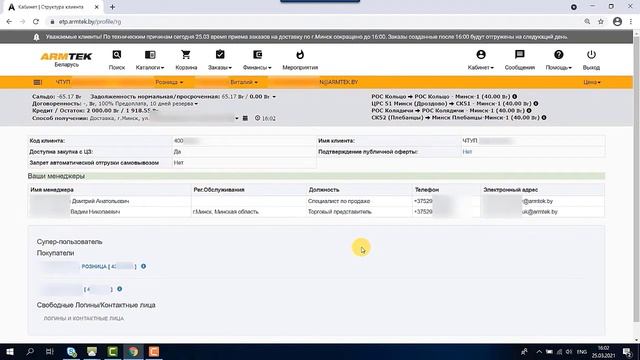Open the browser zoom magnifier icon

point(587,22)
